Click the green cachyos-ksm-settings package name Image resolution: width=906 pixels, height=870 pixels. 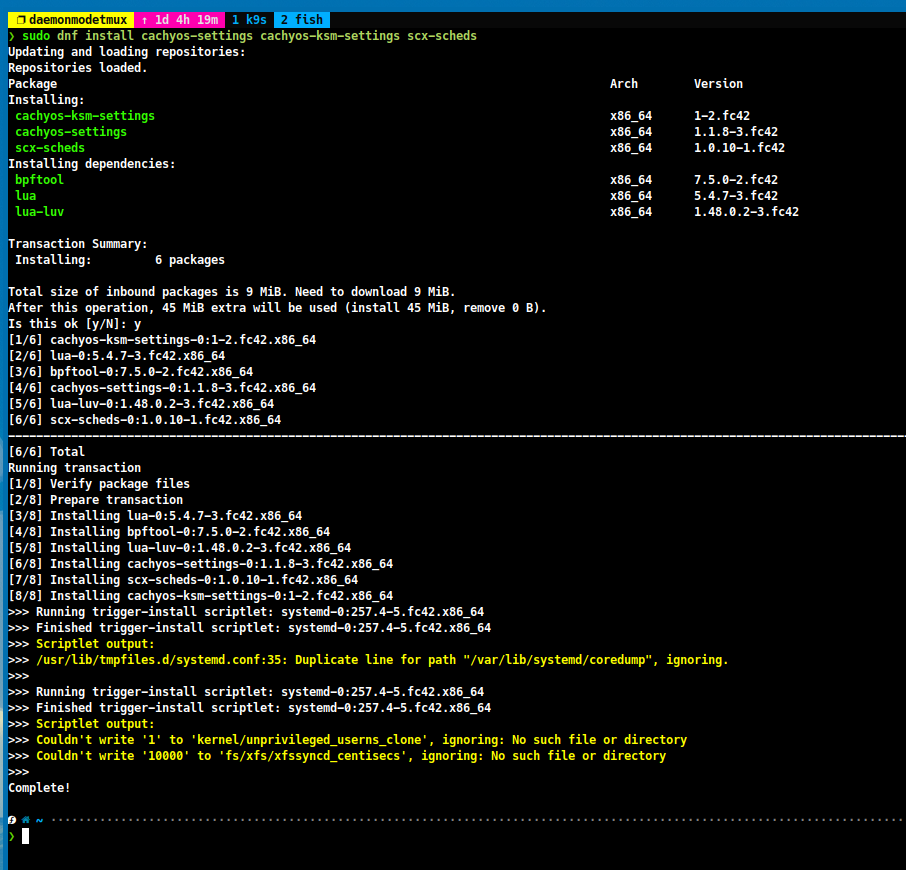(x=85, y=116)
